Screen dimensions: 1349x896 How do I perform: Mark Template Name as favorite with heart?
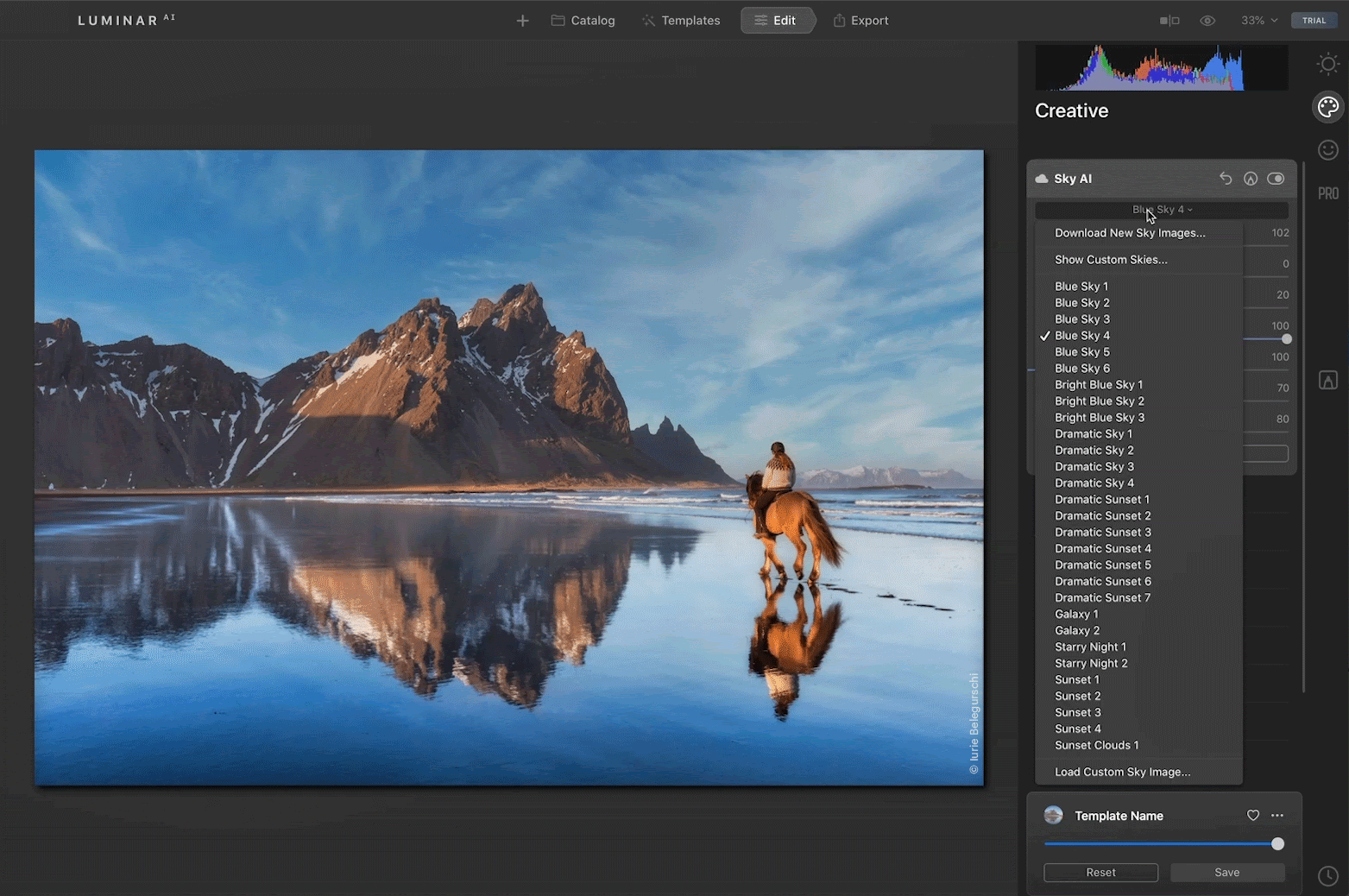point(1253,815)
